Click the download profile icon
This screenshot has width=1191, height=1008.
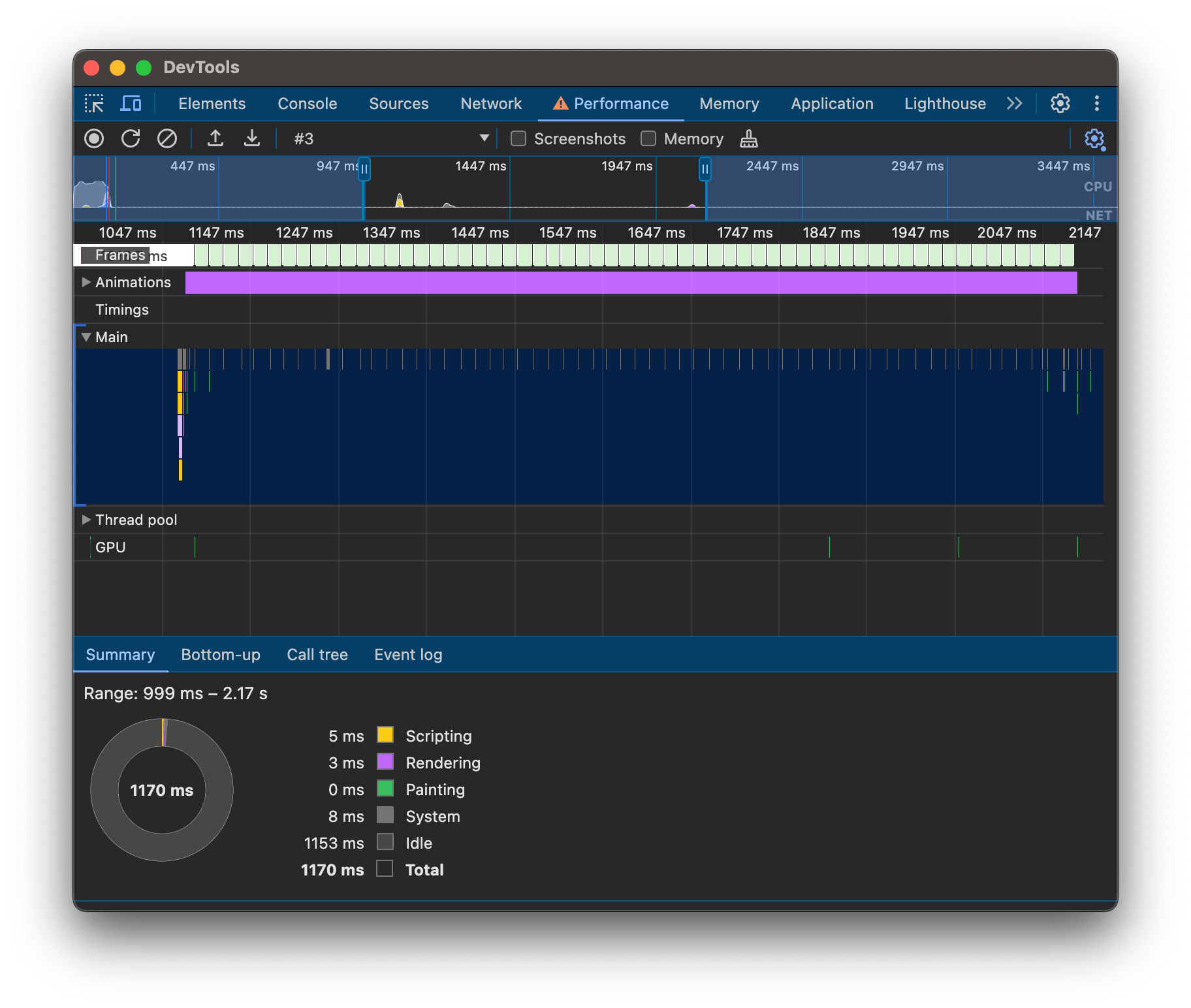pos(252,138)
